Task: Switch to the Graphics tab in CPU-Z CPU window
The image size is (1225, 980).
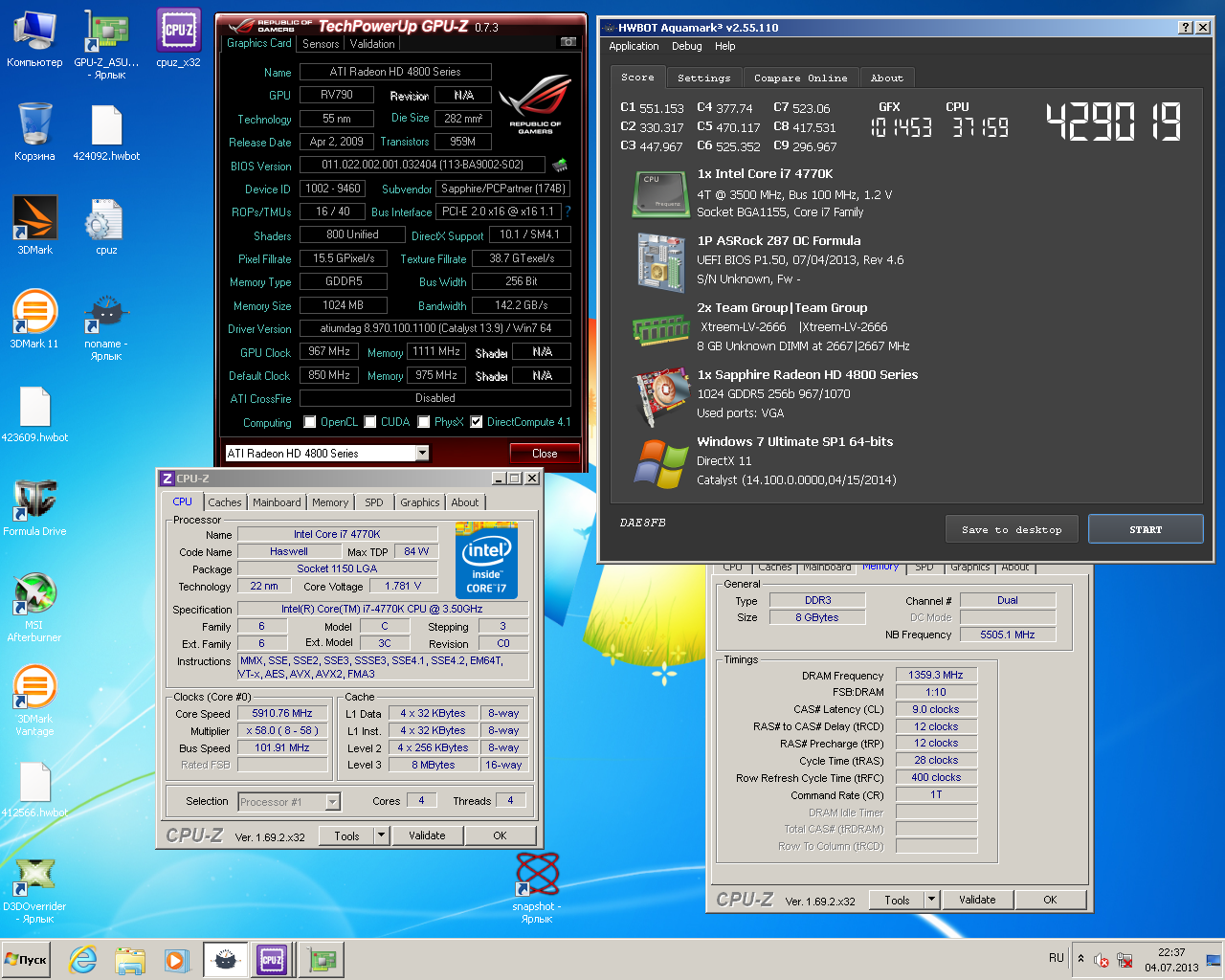Action: point(420,502)
